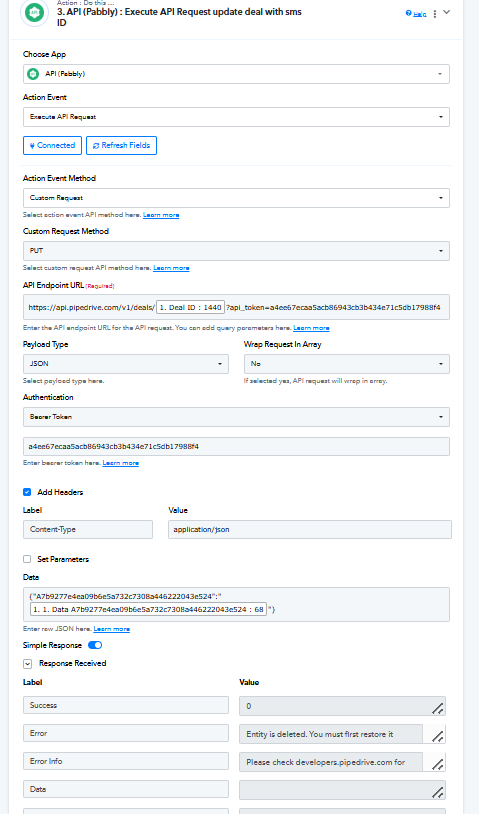Toggle the Simple Response switch off

pyautogui.click(x=95, y=645)
